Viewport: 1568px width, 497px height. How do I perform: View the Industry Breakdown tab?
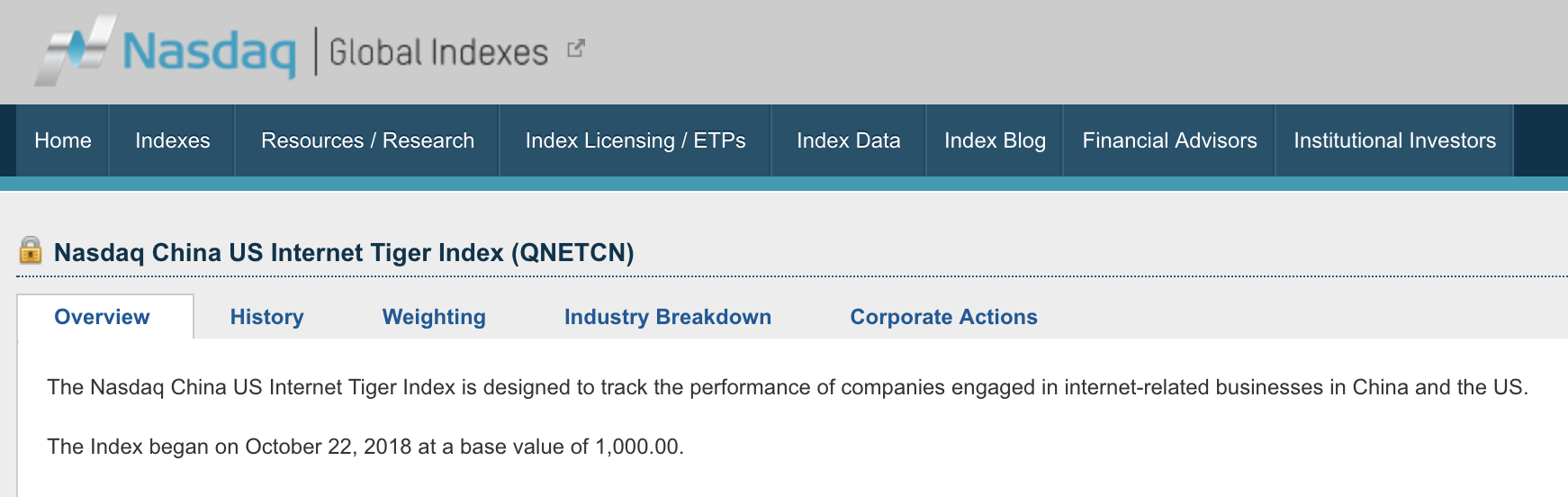point(667,317)
